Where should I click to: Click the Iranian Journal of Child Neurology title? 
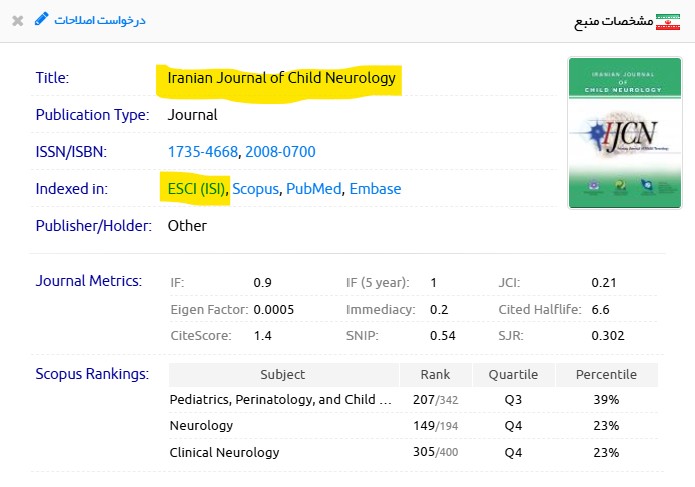281,78
